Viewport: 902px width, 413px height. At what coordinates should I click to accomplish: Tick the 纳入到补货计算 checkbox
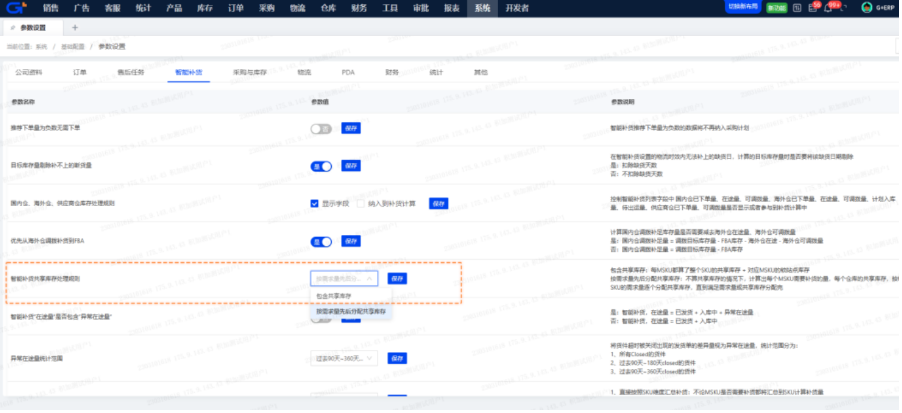362,202
